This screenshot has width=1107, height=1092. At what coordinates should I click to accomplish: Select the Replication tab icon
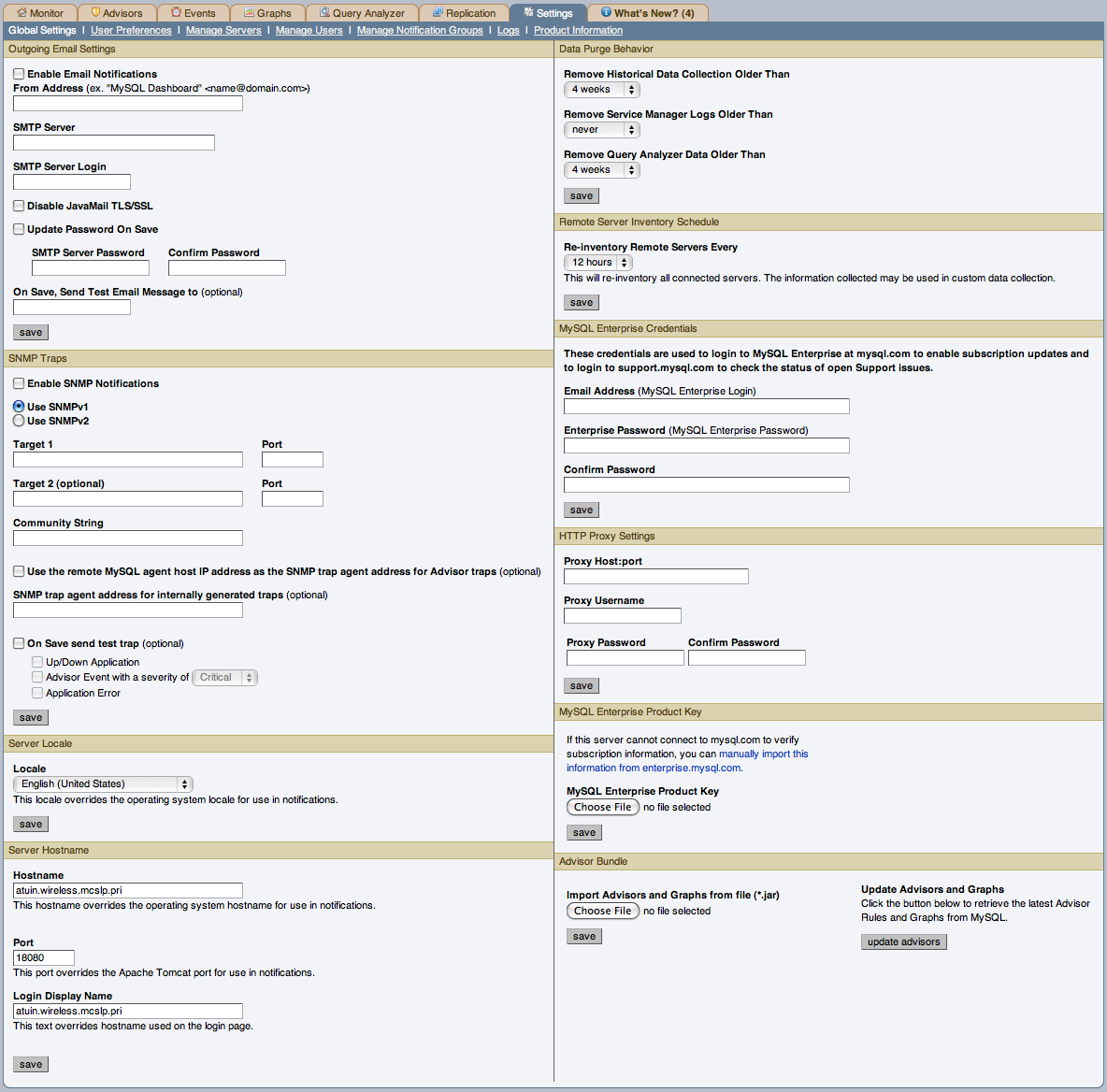tap(436, 12)
